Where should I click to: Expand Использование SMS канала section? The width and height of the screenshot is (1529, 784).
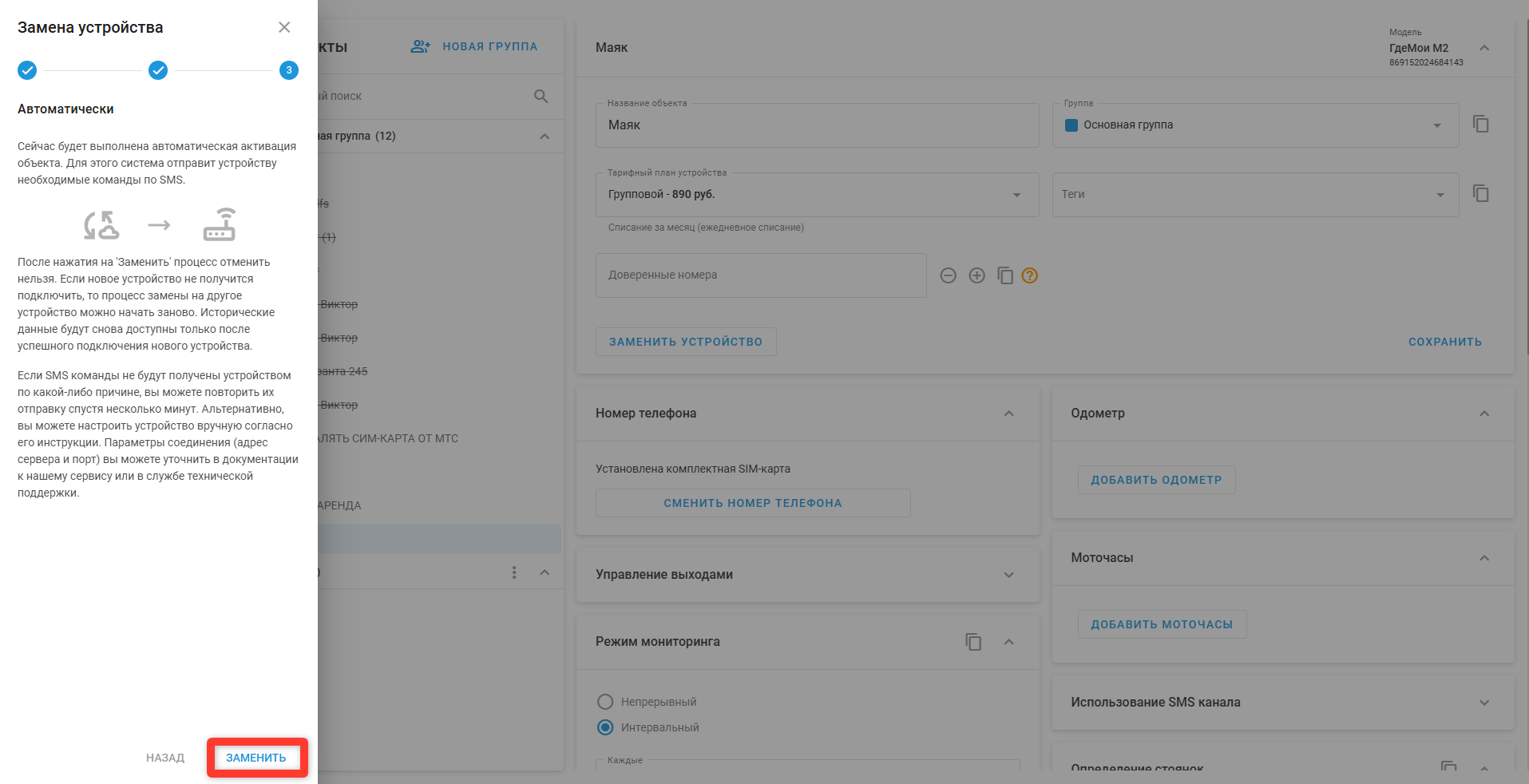click(x=1484, y=703)
